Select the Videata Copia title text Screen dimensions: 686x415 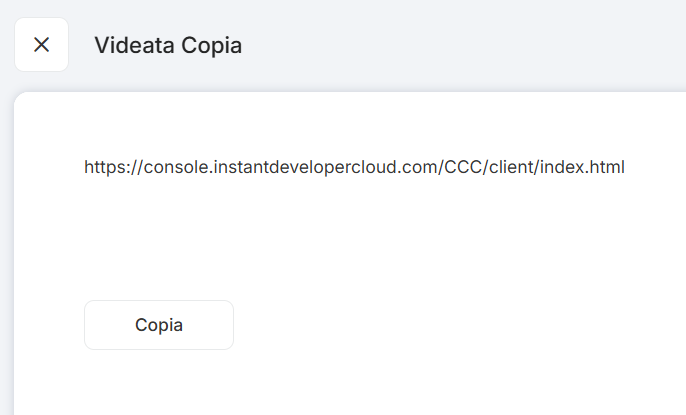(x=168, y=45)
